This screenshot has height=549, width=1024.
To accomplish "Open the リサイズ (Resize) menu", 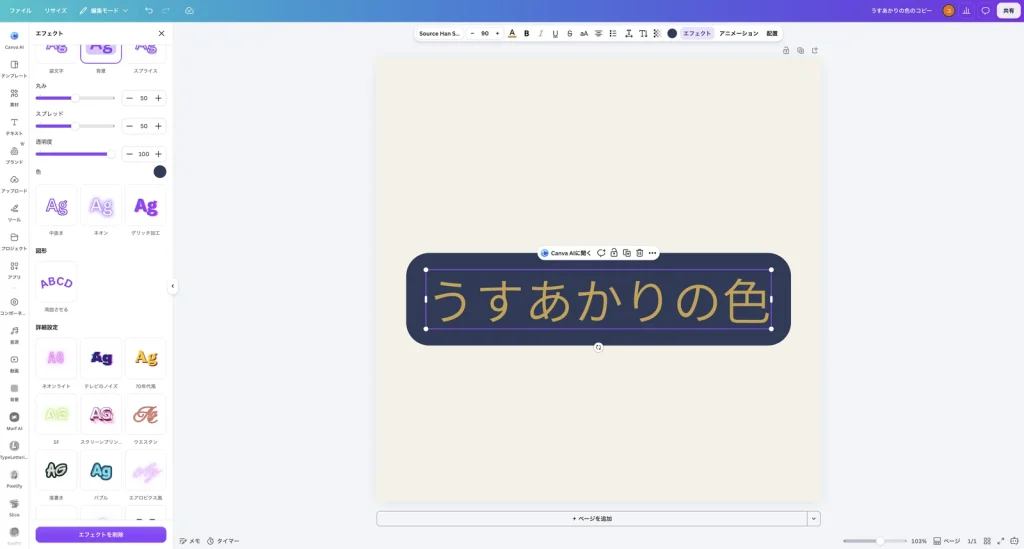I will pyautogui.click(x=56, y=10).
